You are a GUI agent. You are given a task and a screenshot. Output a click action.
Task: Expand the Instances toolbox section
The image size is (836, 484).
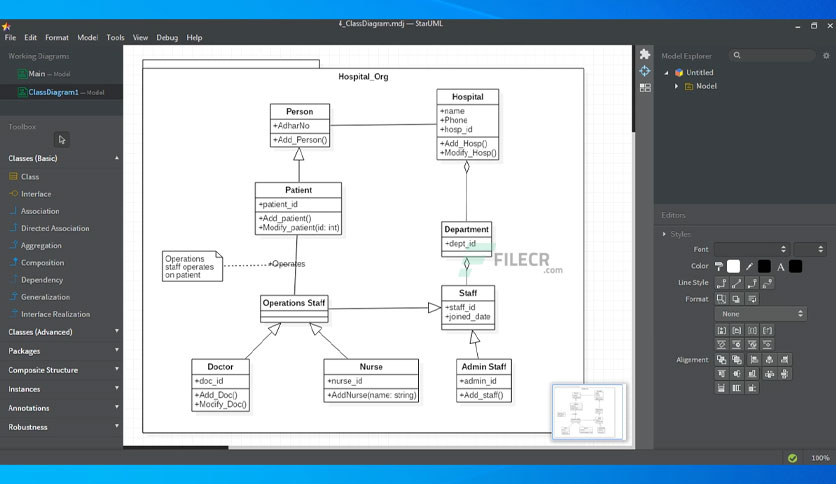pyautogui.click(x=117, y=389)
